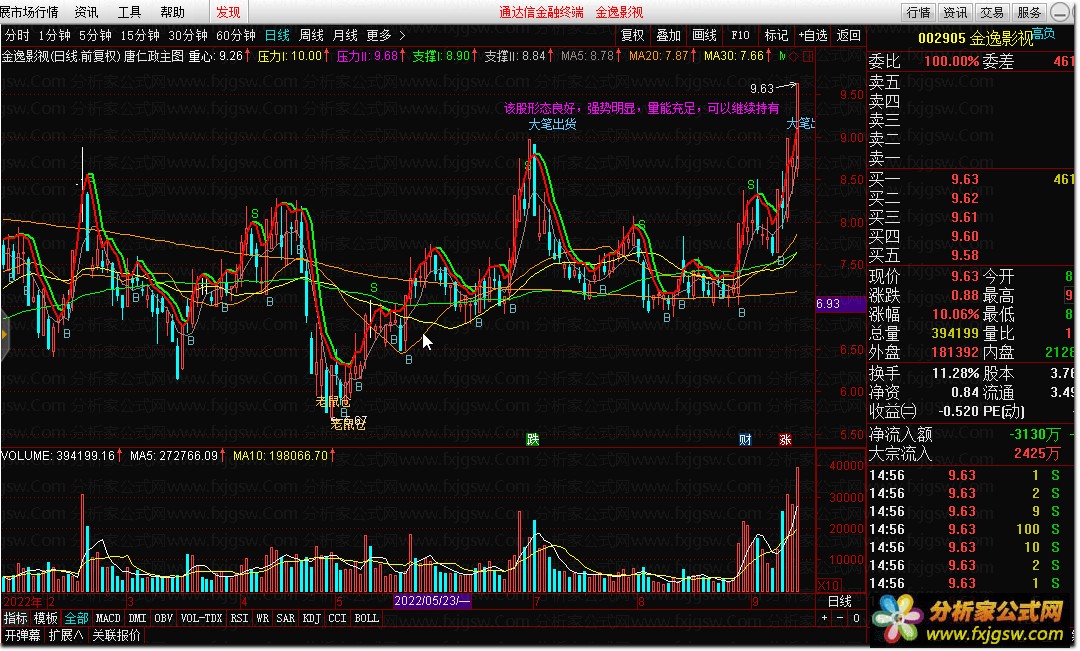
Task: Switch sub-chart to WR indicator
Action: 262,619
